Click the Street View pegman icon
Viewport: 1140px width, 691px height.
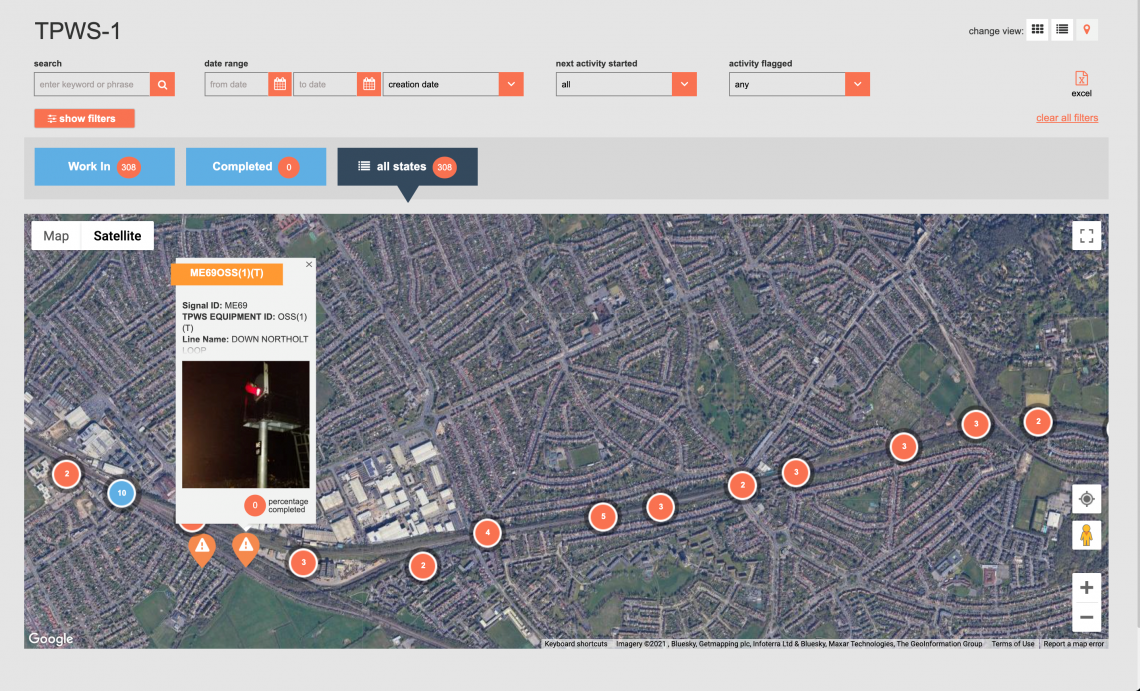(x=1086, y=536)
